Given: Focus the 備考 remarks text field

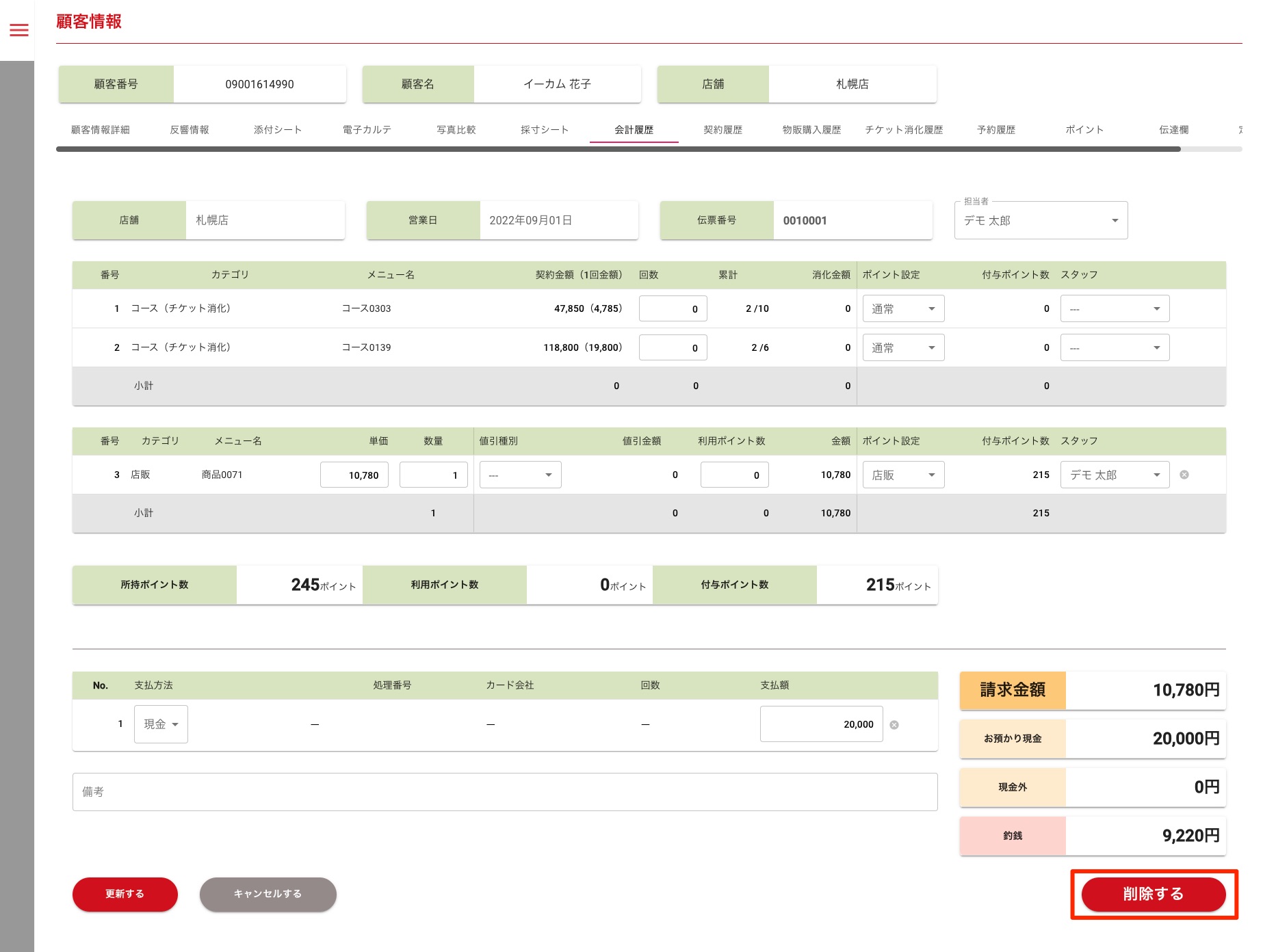Looking at the screenshot, I should [x=504, y=792].
